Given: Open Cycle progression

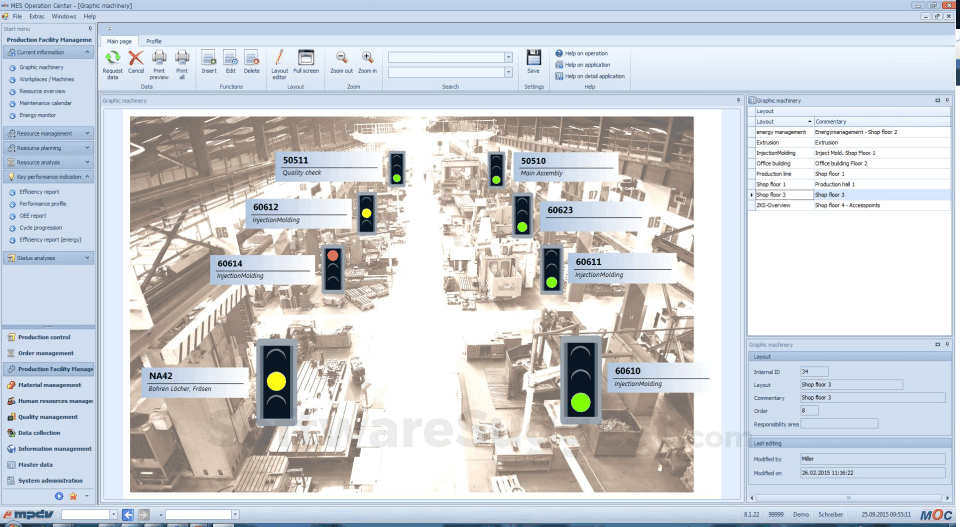Looking at the screenshot, I should pos(40,228).
